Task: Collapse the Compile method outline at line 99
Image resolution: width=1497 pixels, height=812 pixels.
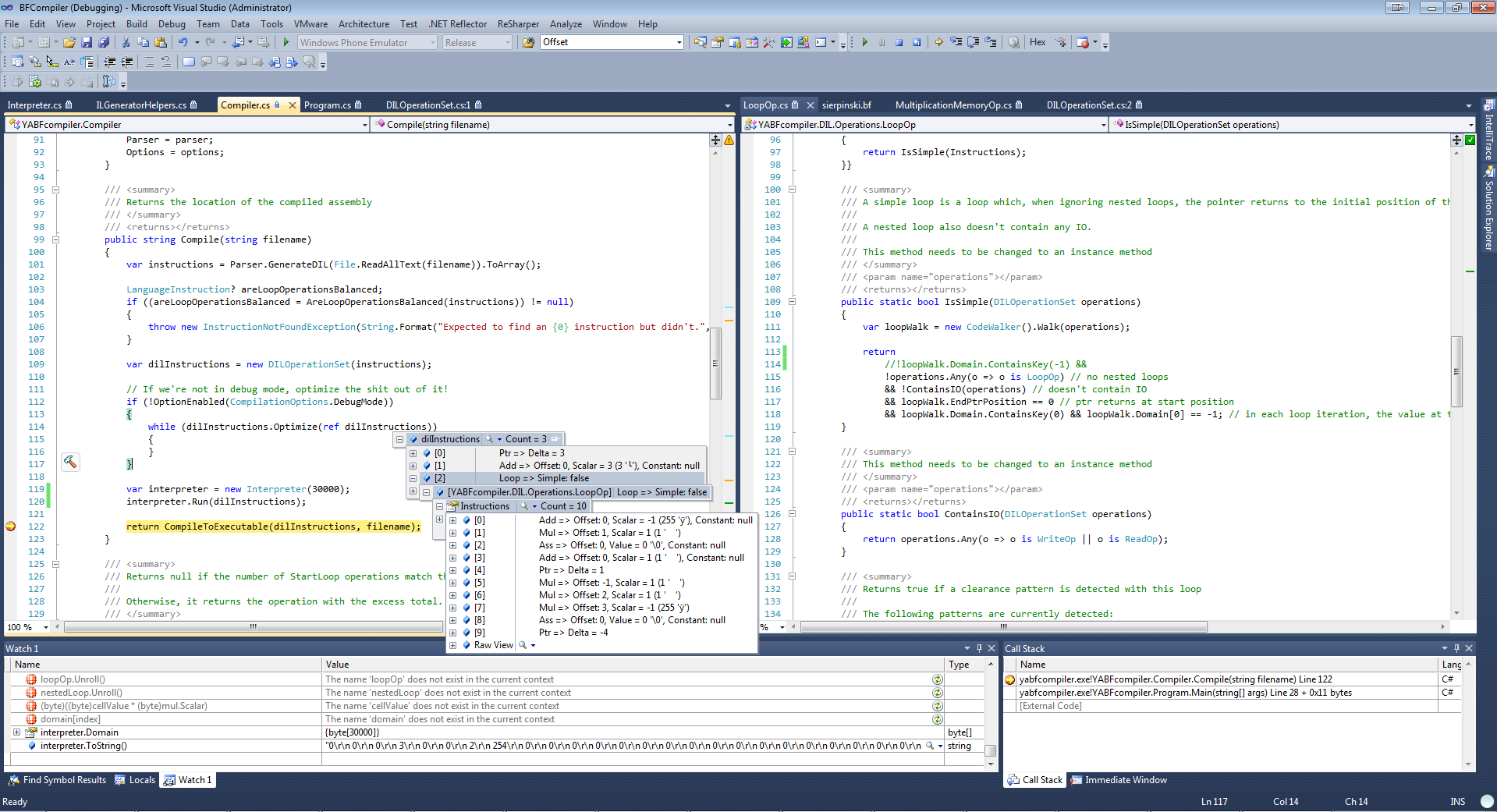Action: [x=55, y=239]
